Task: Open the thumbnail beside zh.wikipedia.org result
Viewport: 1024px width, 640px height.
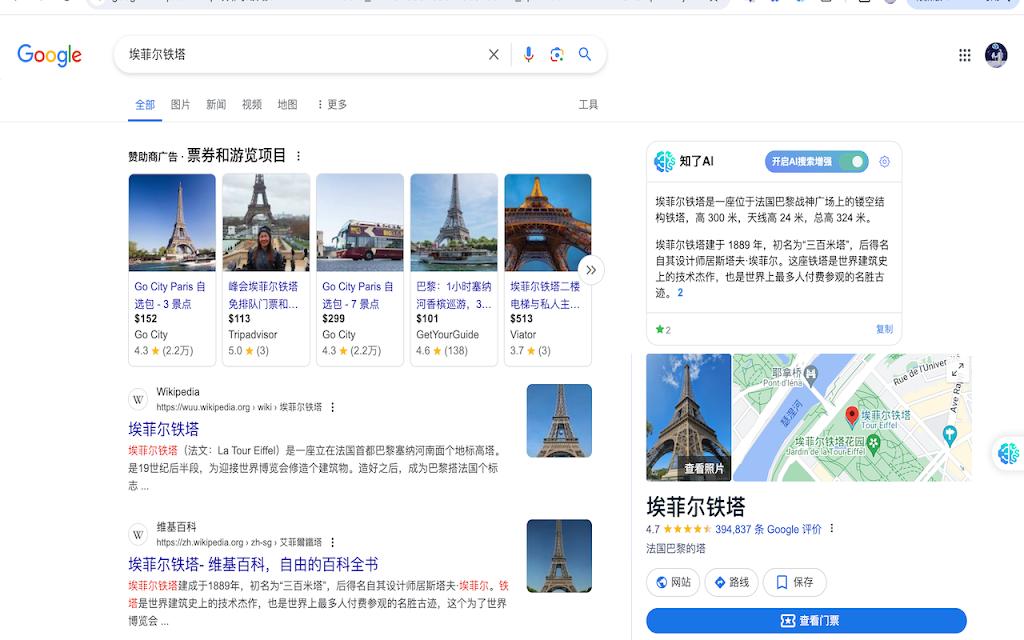Action: click(x=559, y=556)
